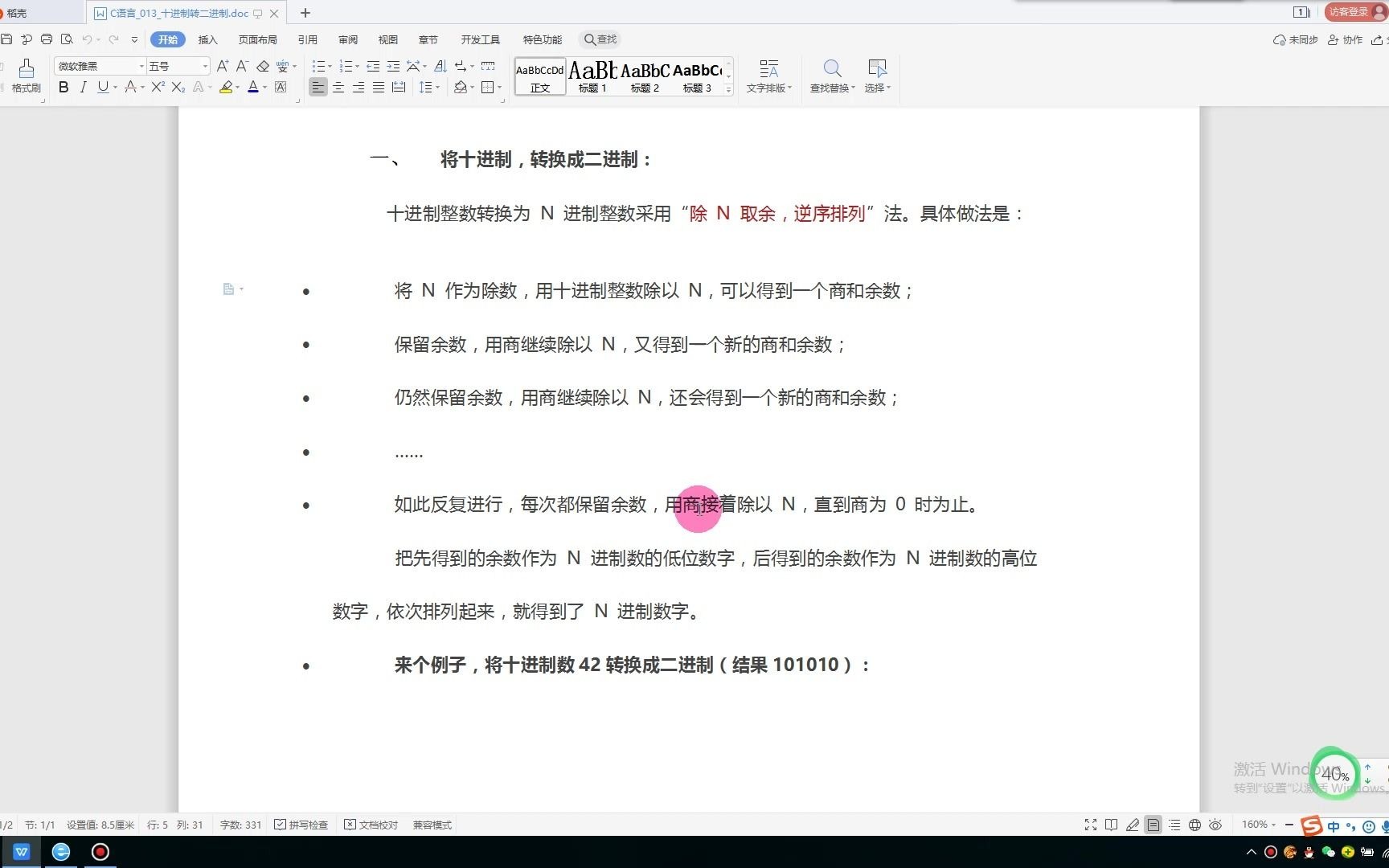
Task: Click the 查找 search button
Action: [x=600, y=39]
